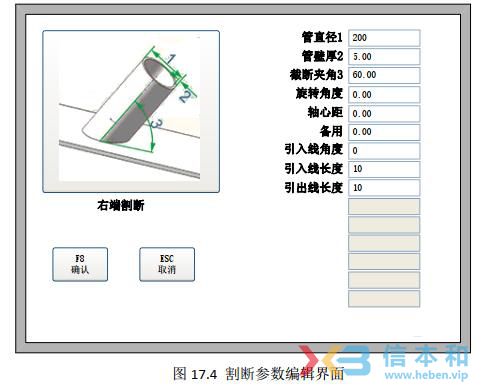This screenshot has height=386, width=486.
Task: Click the last disabled gray field
Action: [x=384, y=299]
